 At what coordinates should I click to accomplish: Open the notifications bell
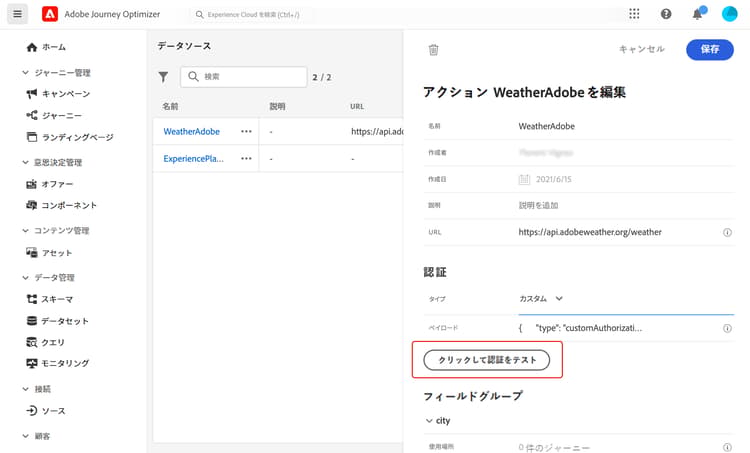697,14
